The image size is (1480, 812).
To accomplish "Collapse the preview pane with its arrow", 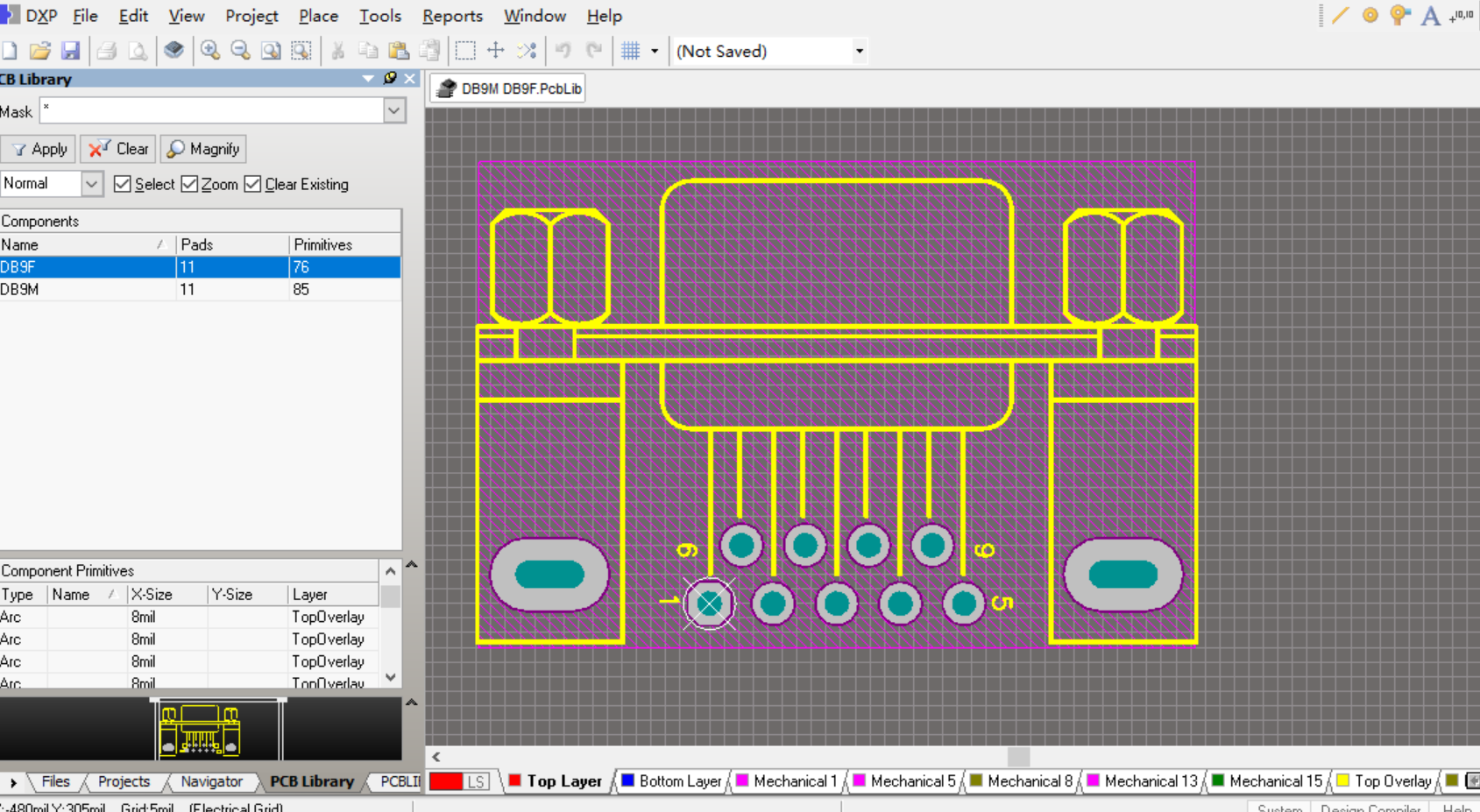I will click(412, 703).
